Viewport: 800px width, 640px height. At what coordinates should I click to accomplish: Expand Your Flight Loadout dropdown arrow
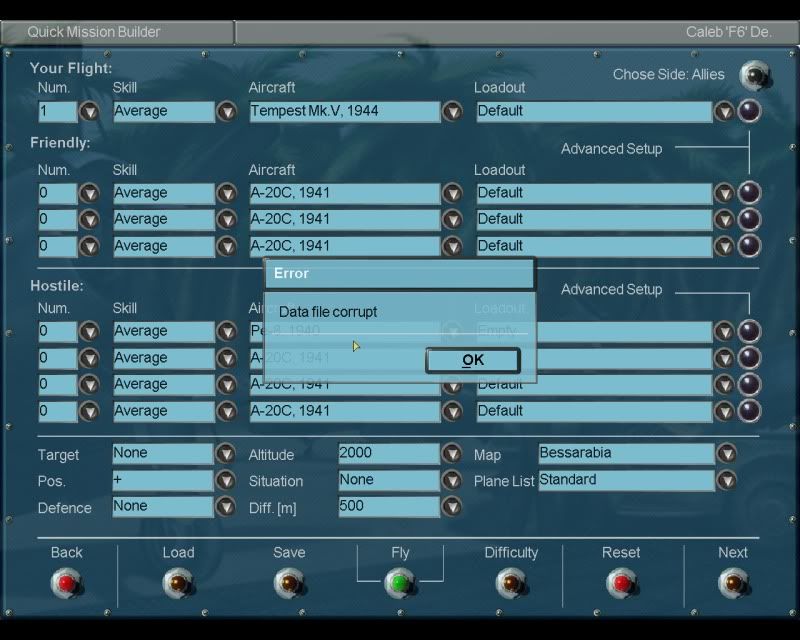pos(724,111)
